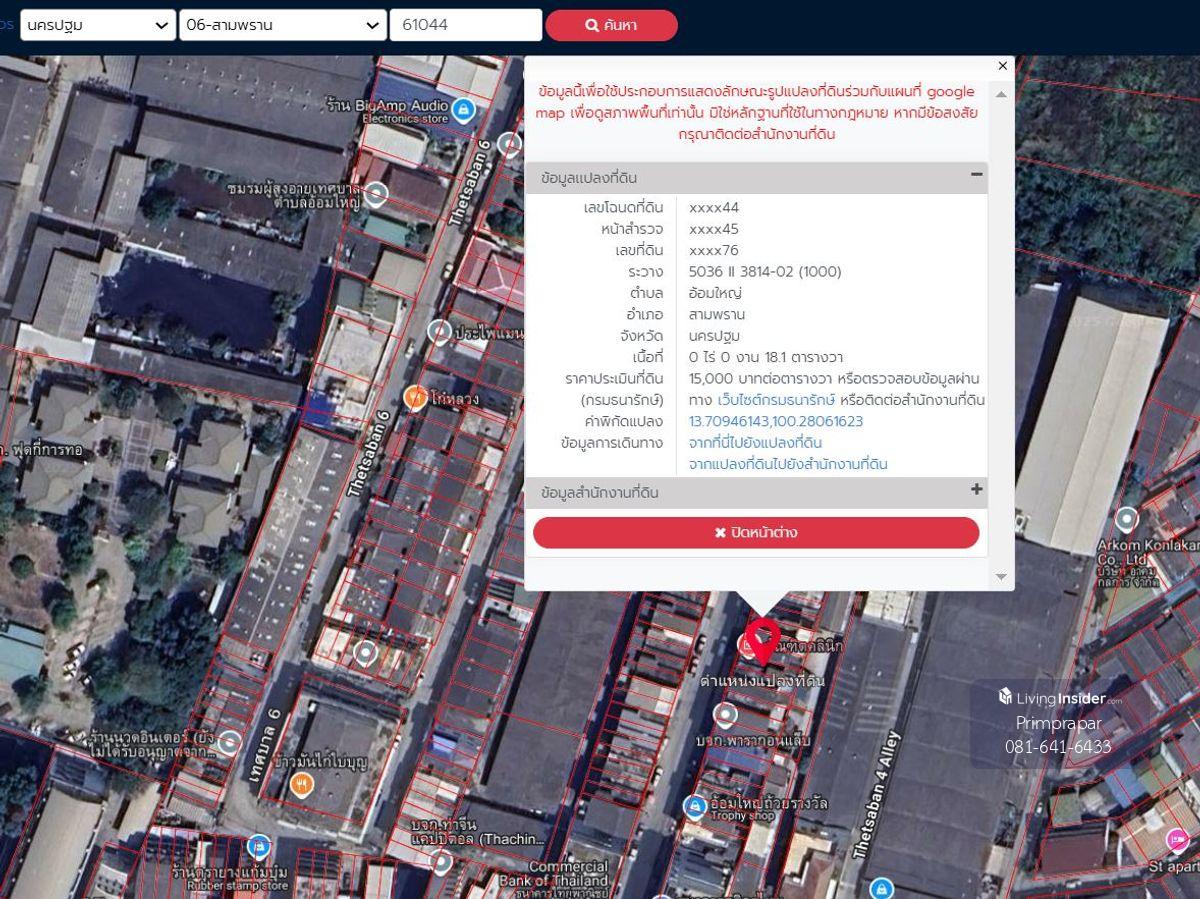Click the pink St apartment lodging icon
The width and height of the screenshot is (1200, 899).
1178,840
